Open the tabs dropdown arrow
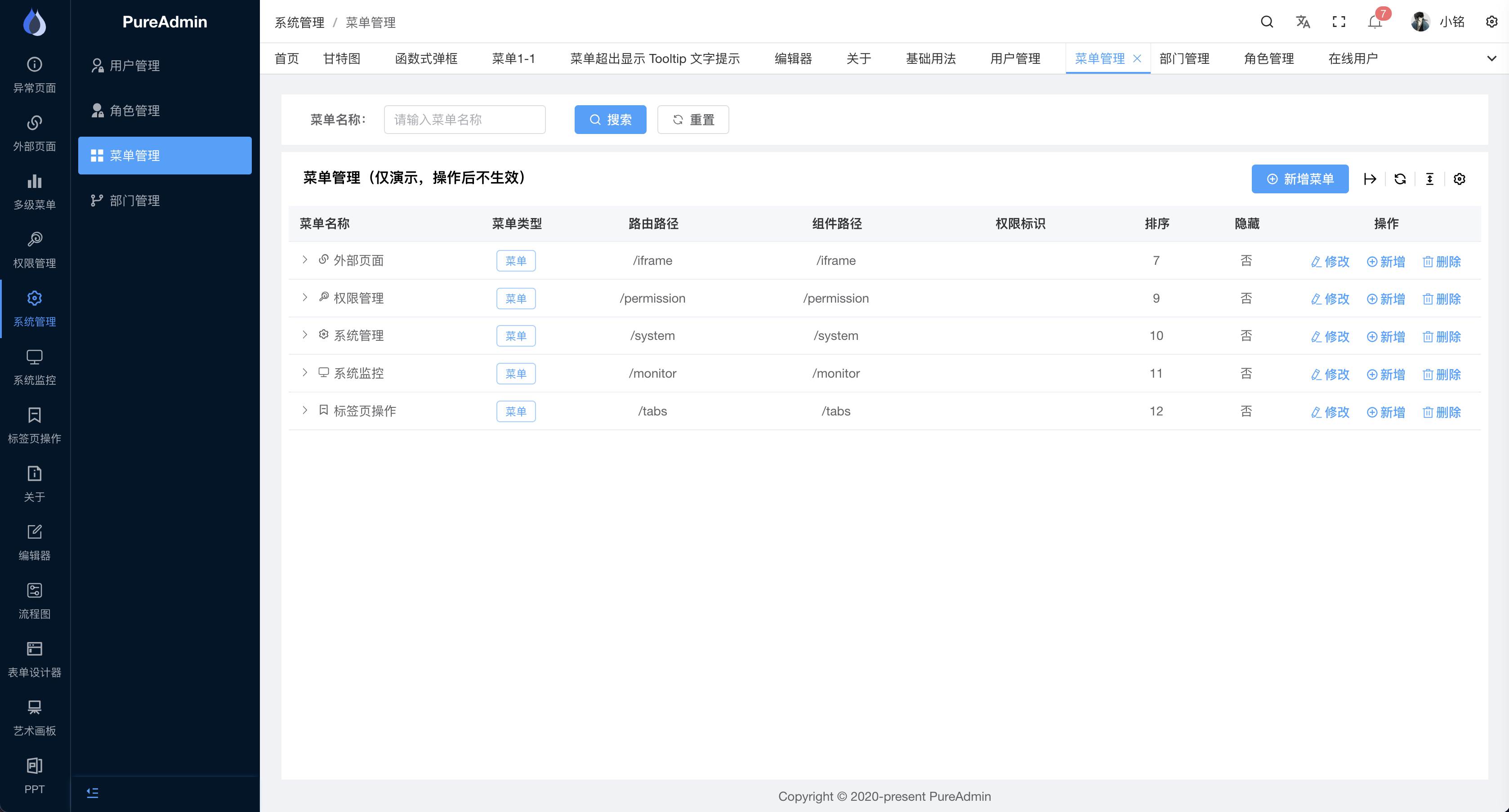 1491,58
